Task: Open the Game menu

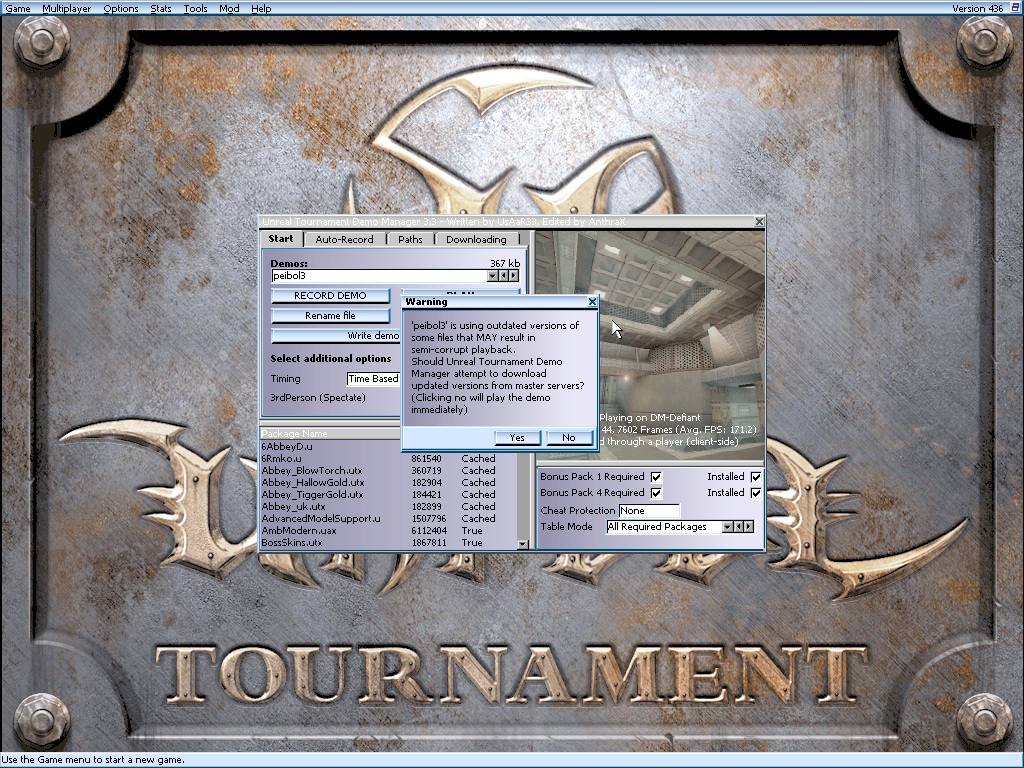Action: coord(18,8)
